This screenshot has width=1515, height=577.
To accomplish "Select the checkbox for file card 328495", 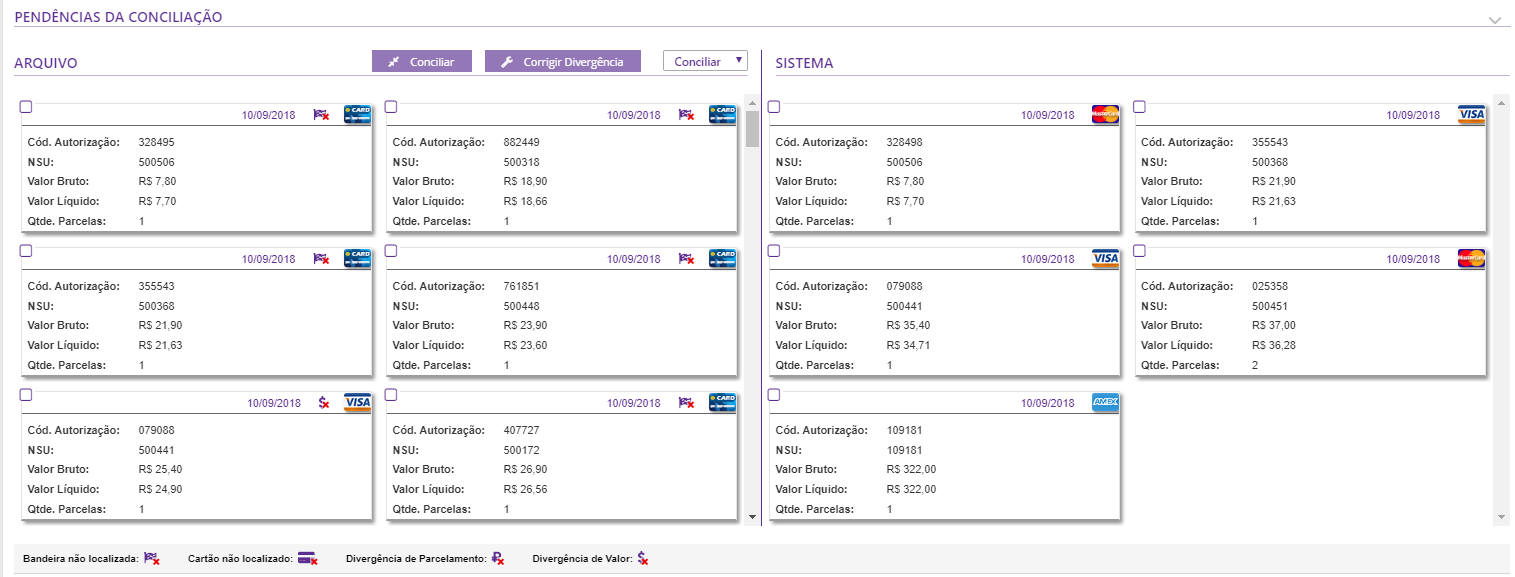I will [x=26, y=107].
